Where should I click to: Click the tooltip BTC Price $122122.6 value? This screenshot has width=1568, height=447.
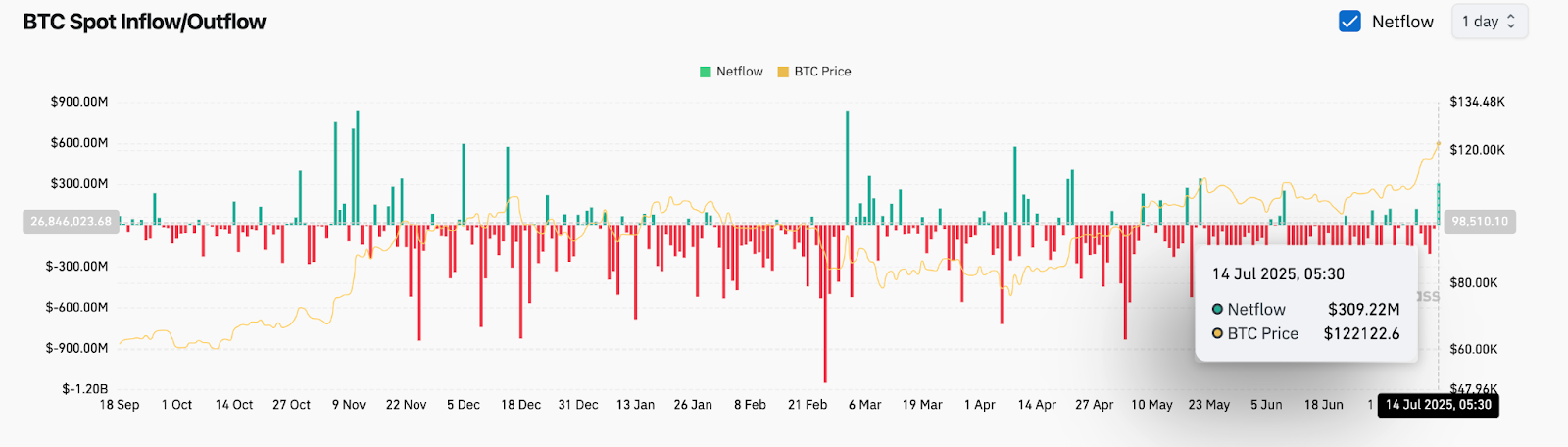(1362, 334)
